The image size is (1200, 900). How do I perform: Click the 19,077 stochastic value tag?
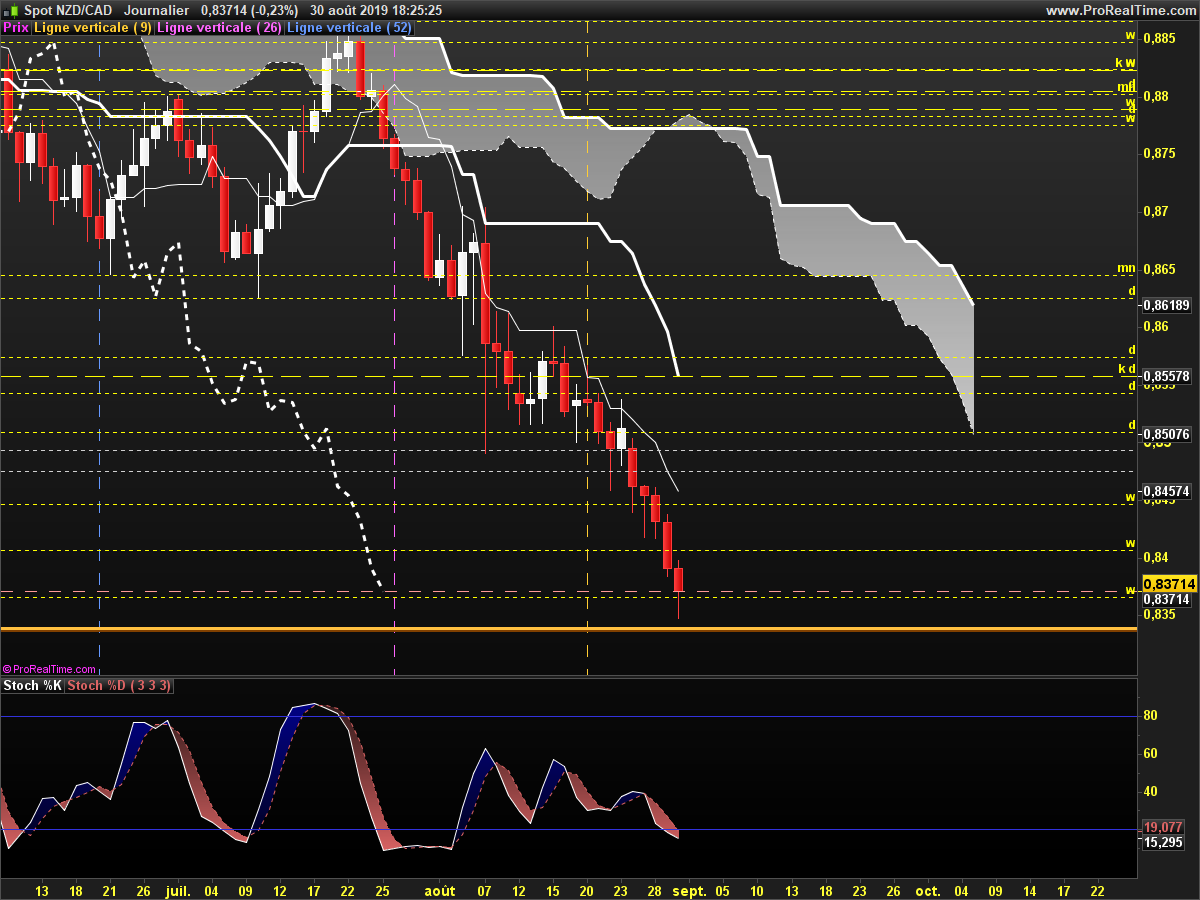(x=1163, y=828)
